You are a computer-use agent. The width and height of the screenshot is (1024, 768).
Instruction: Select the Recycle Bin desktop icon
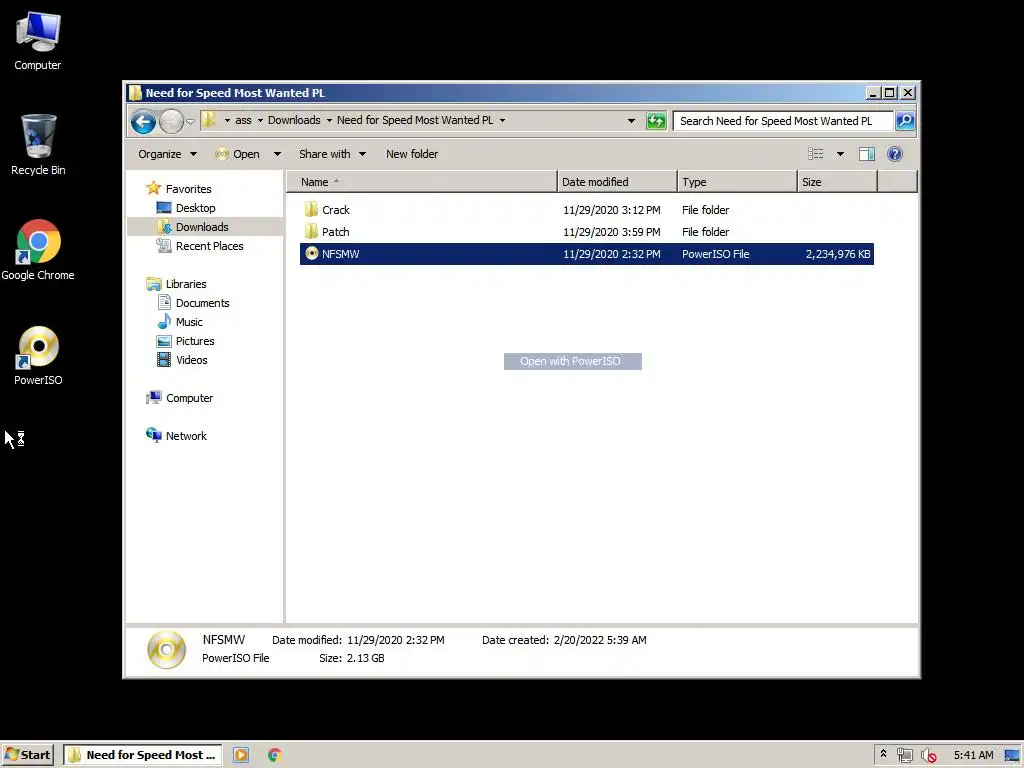(x=38, y=145)
